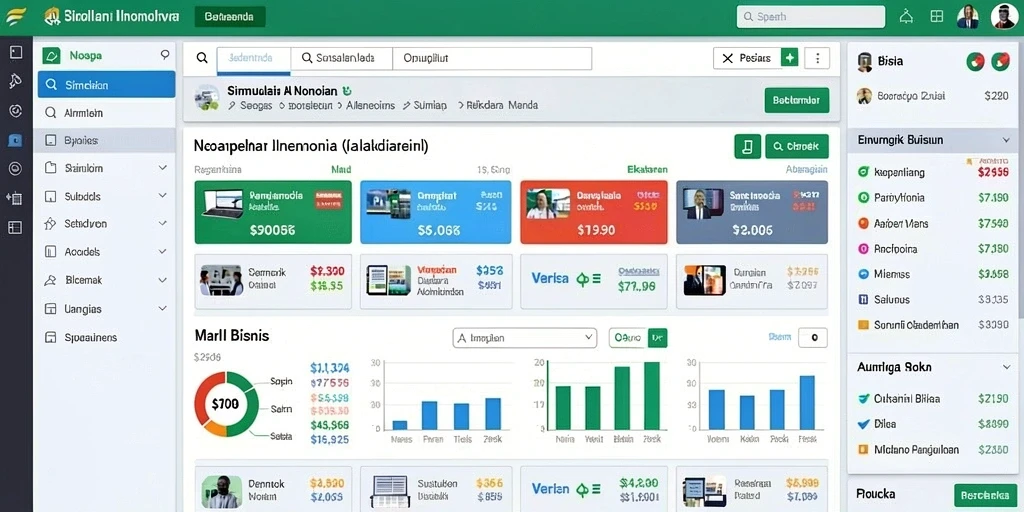The width and height of the screenshot is (1024, 512).
Task: Toggle the second round icon beside Bisia
Action: click(1000, 61)
